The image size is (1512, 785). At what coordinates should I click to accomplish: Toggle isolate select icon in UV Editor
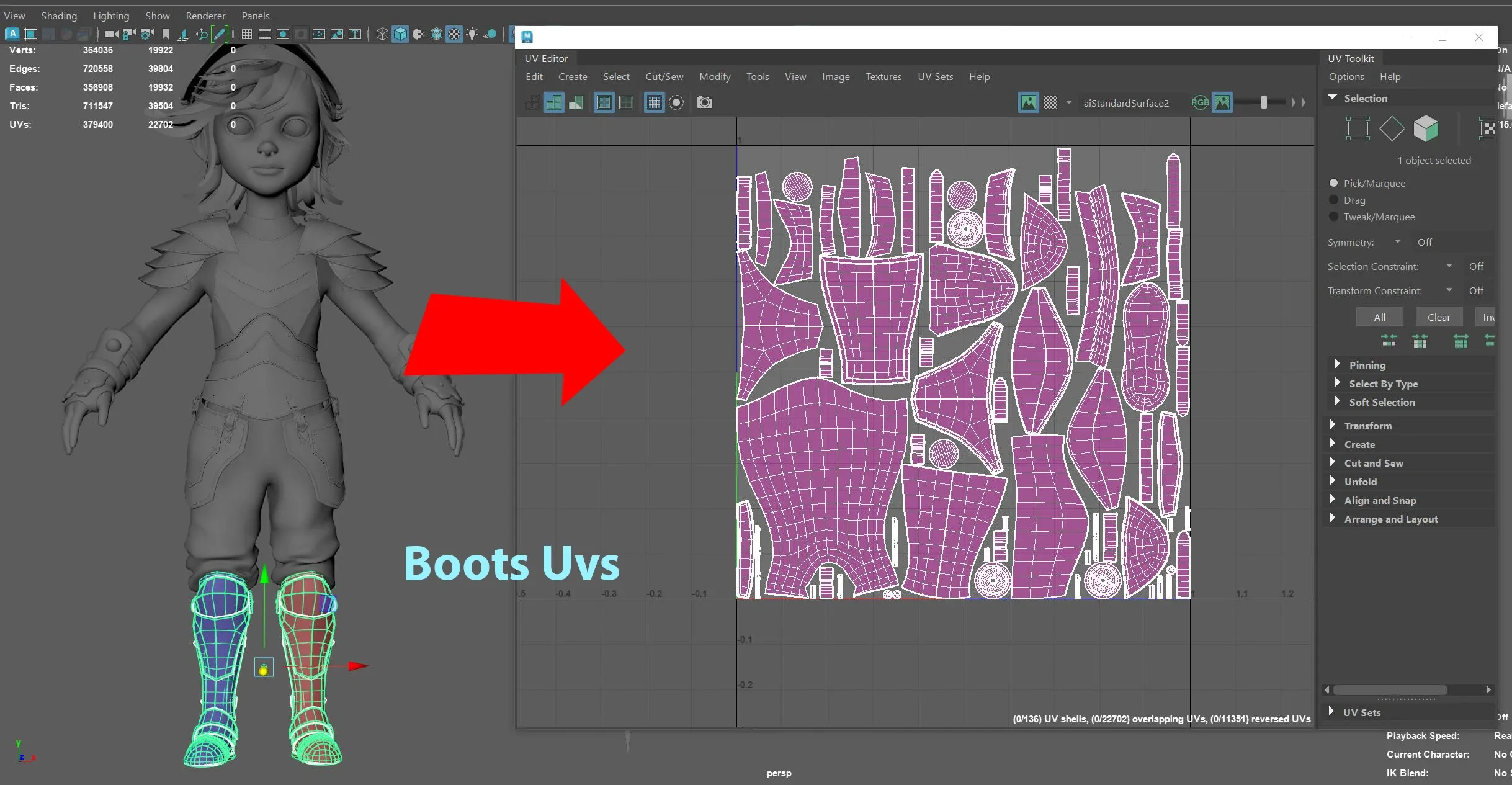tap(676, 102)
